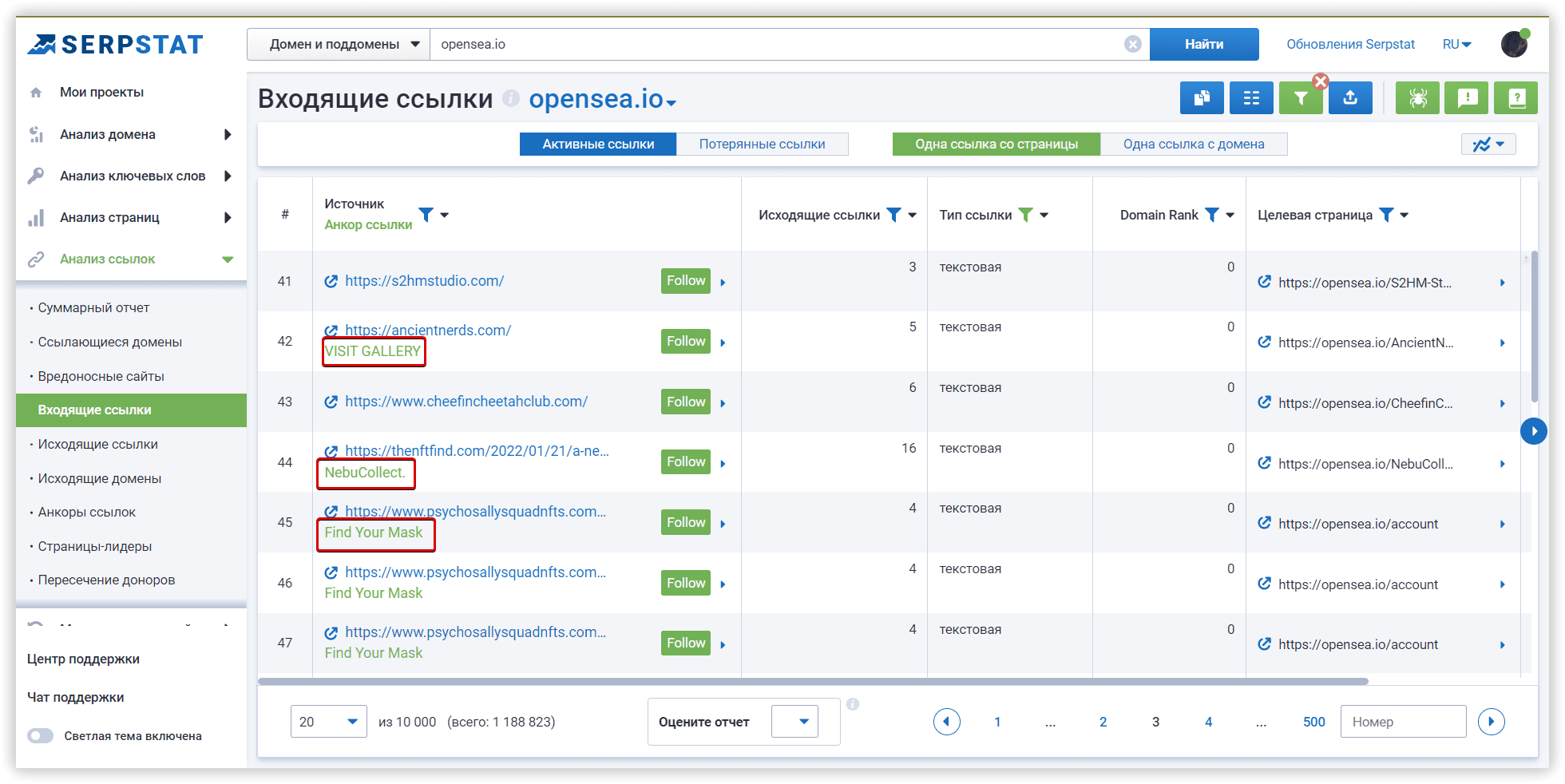Open the rows per page dropdown showing 20

point(329,722)
